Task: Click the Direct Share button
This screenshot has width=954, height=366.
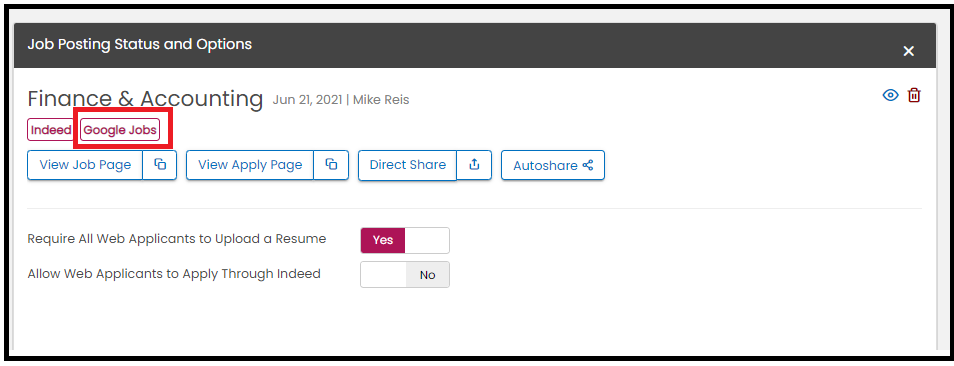Action: click(x=408, y=165)
